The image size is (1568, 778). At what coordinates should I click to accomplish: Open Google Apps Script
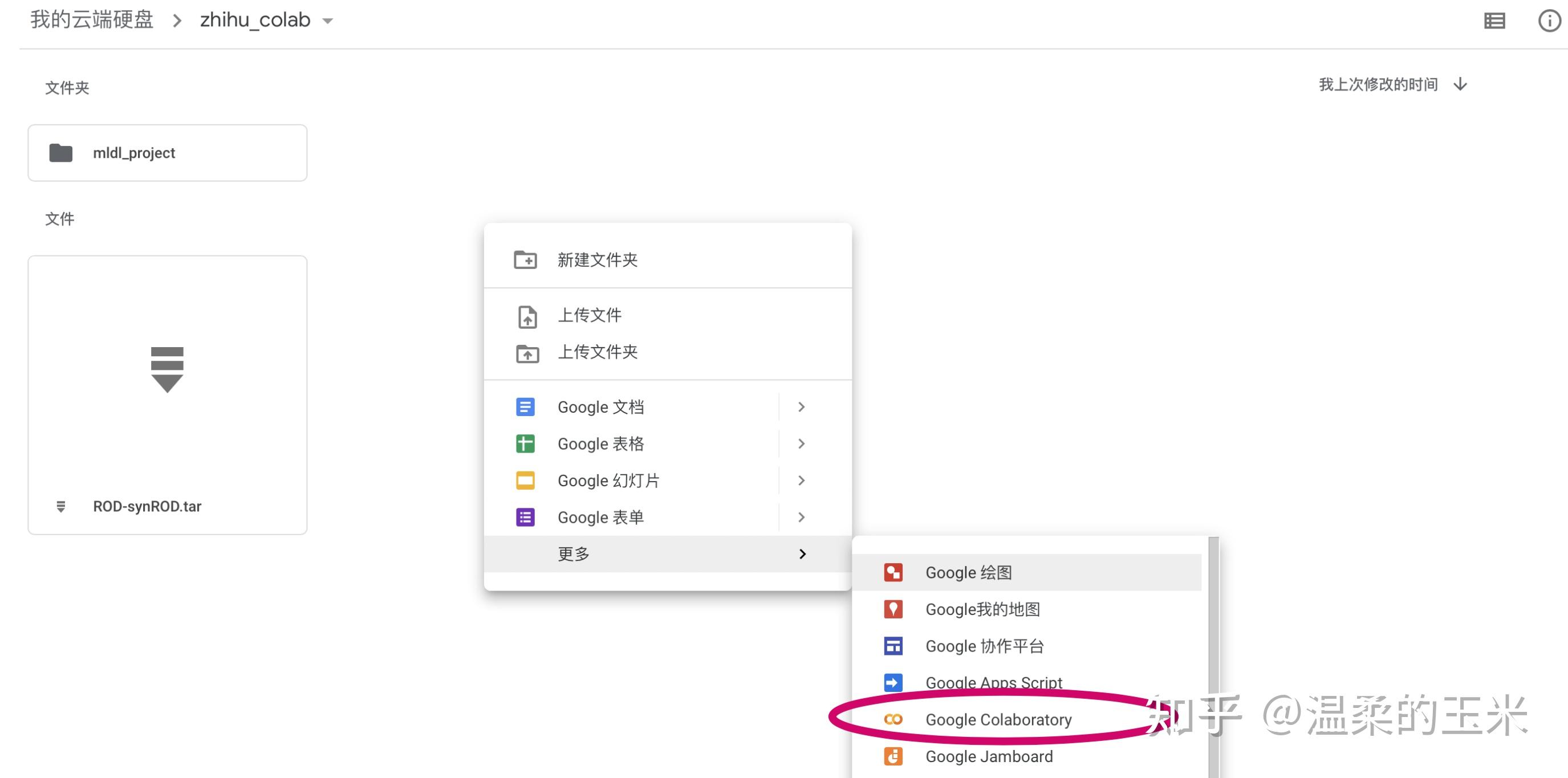point(993,682)
